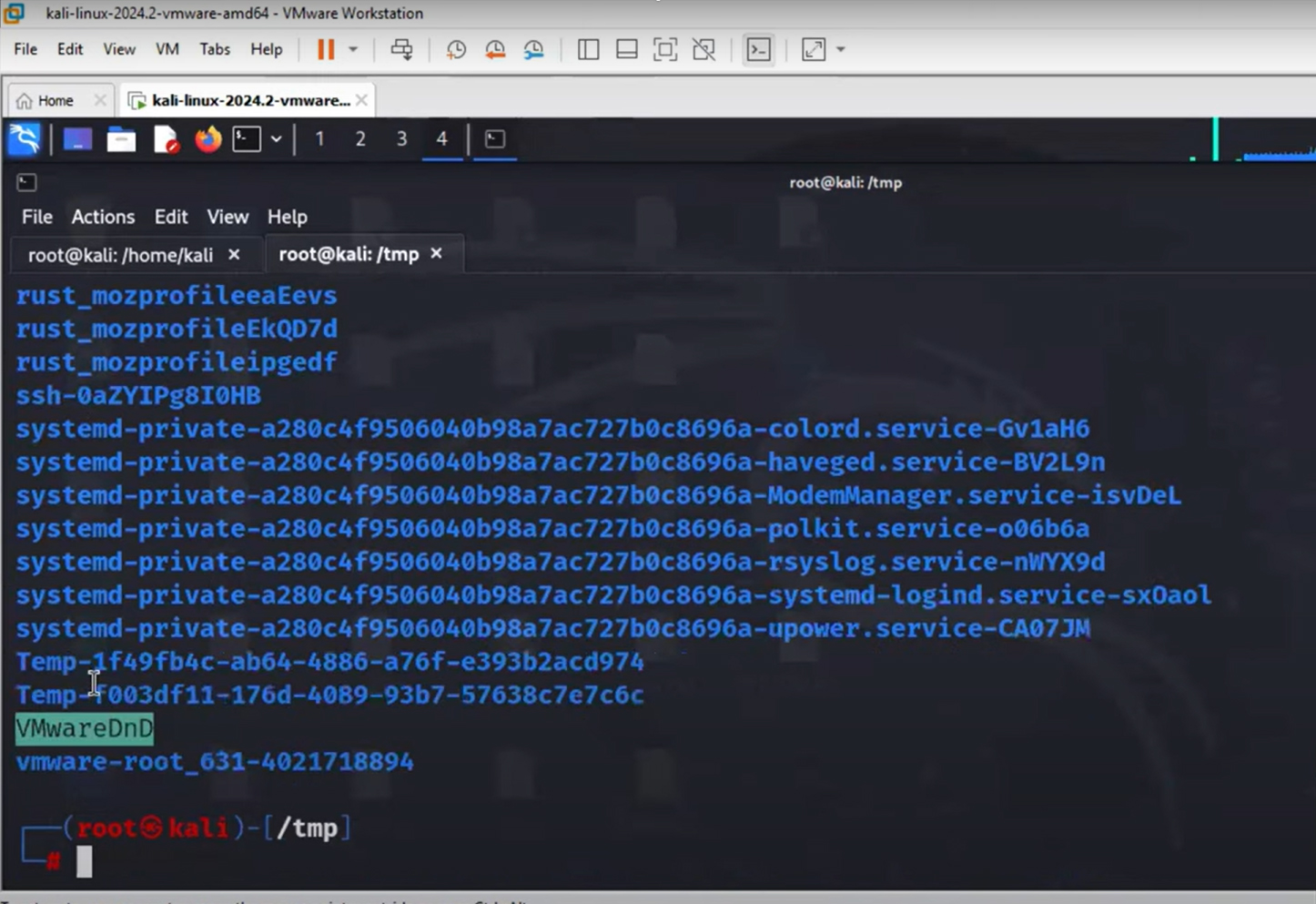Open the terminal Edit menu
The width and height of the screenshot is (1316, 904).
171,217
